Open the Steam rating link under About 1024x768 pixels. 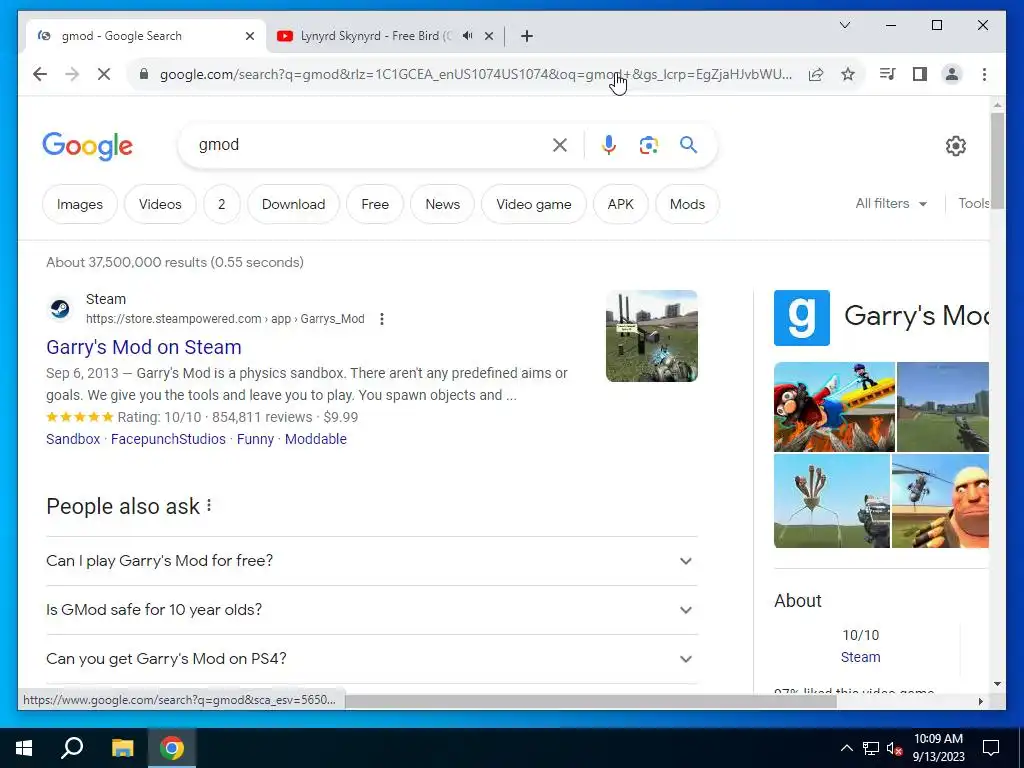(x=860, y=657)
